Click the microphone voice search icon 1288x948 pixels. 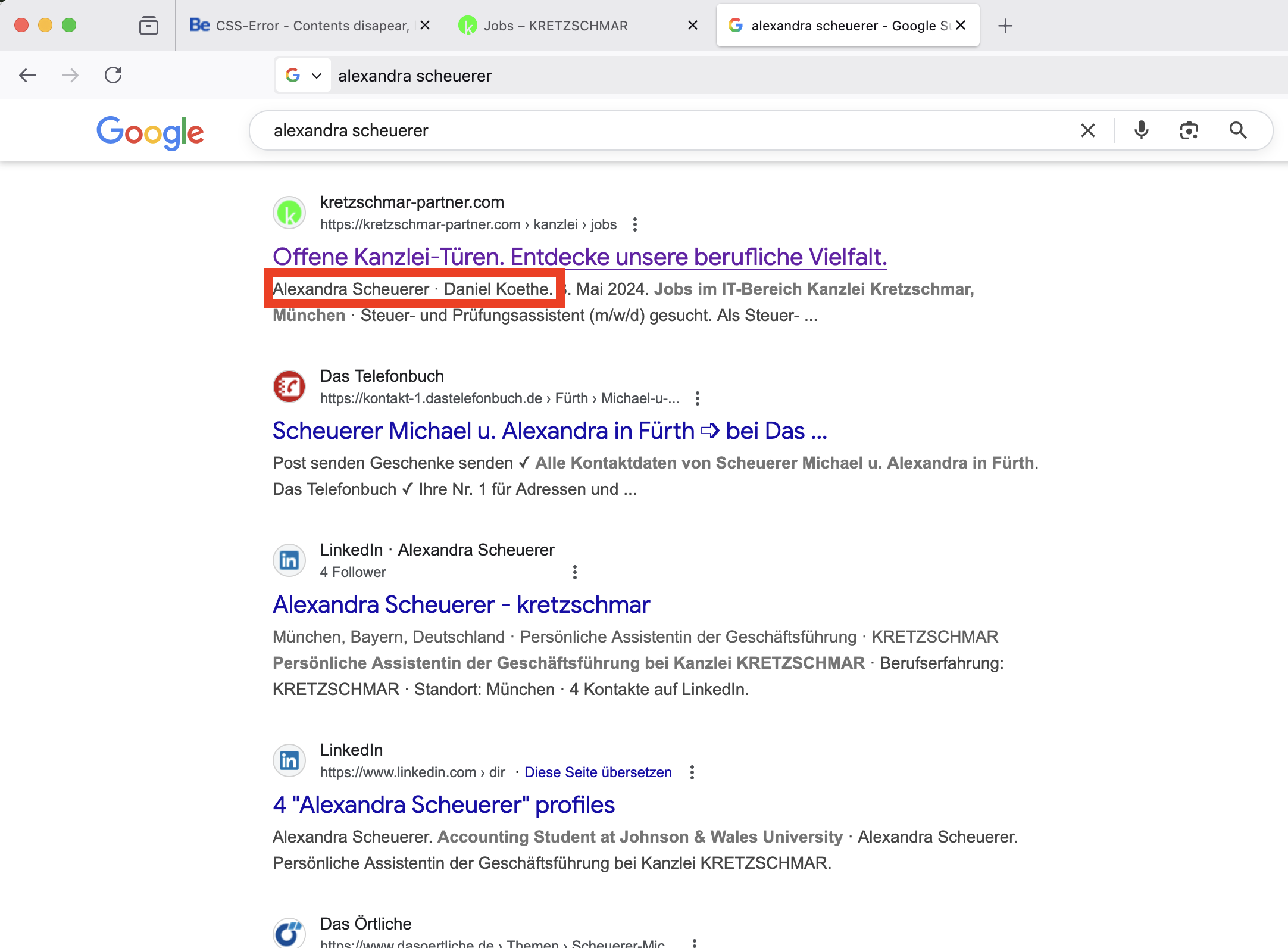(x=1141, y=130)
